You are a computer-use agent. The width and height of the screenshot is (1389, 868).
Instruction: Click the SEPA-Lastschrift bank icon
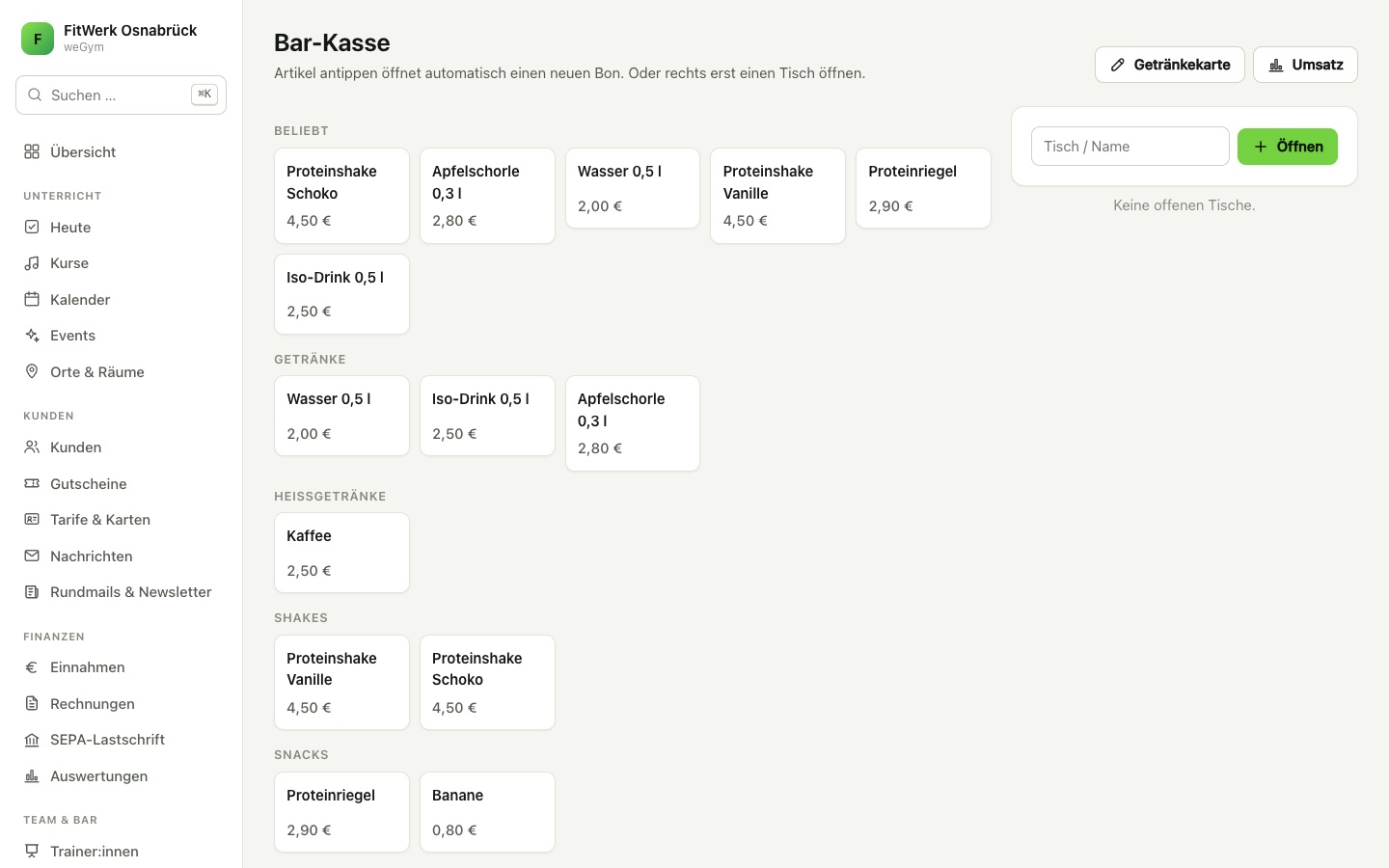[32, 740]
